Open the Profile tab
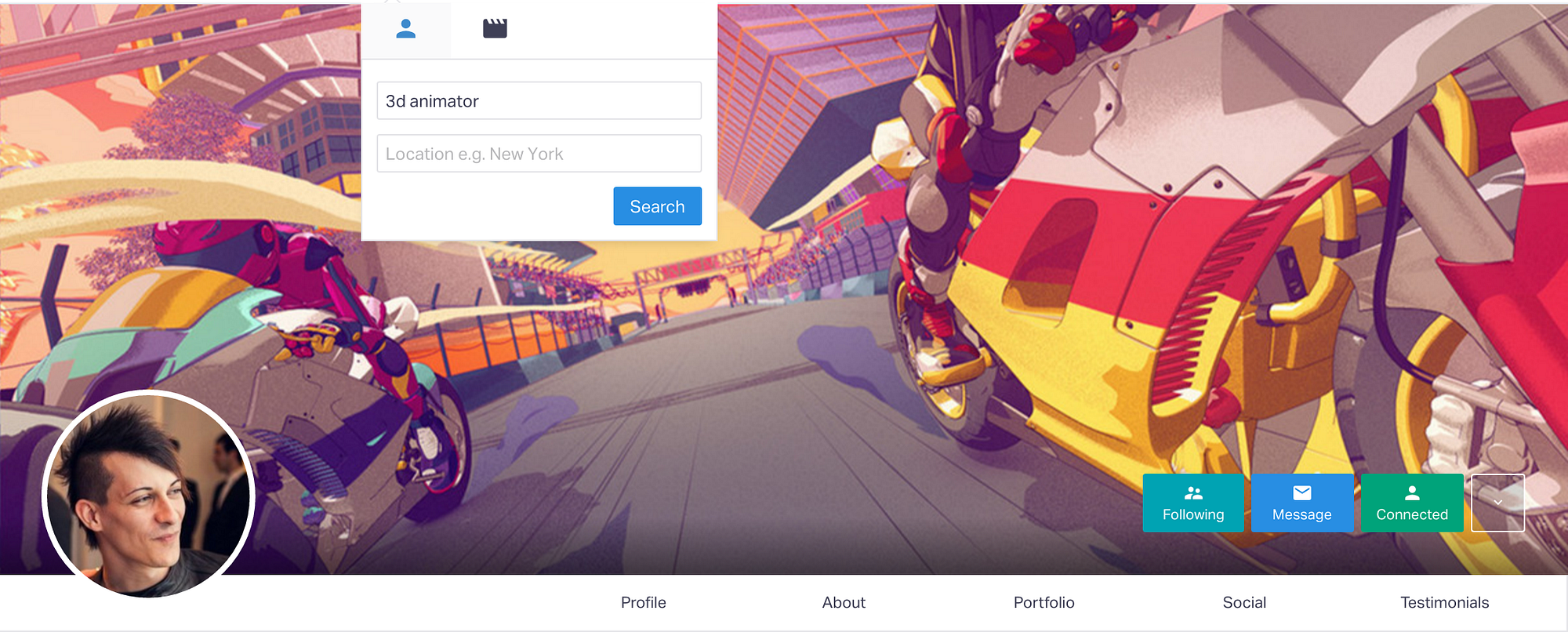The height and width of the screenshot is (632, 1568). coord(643,602)
